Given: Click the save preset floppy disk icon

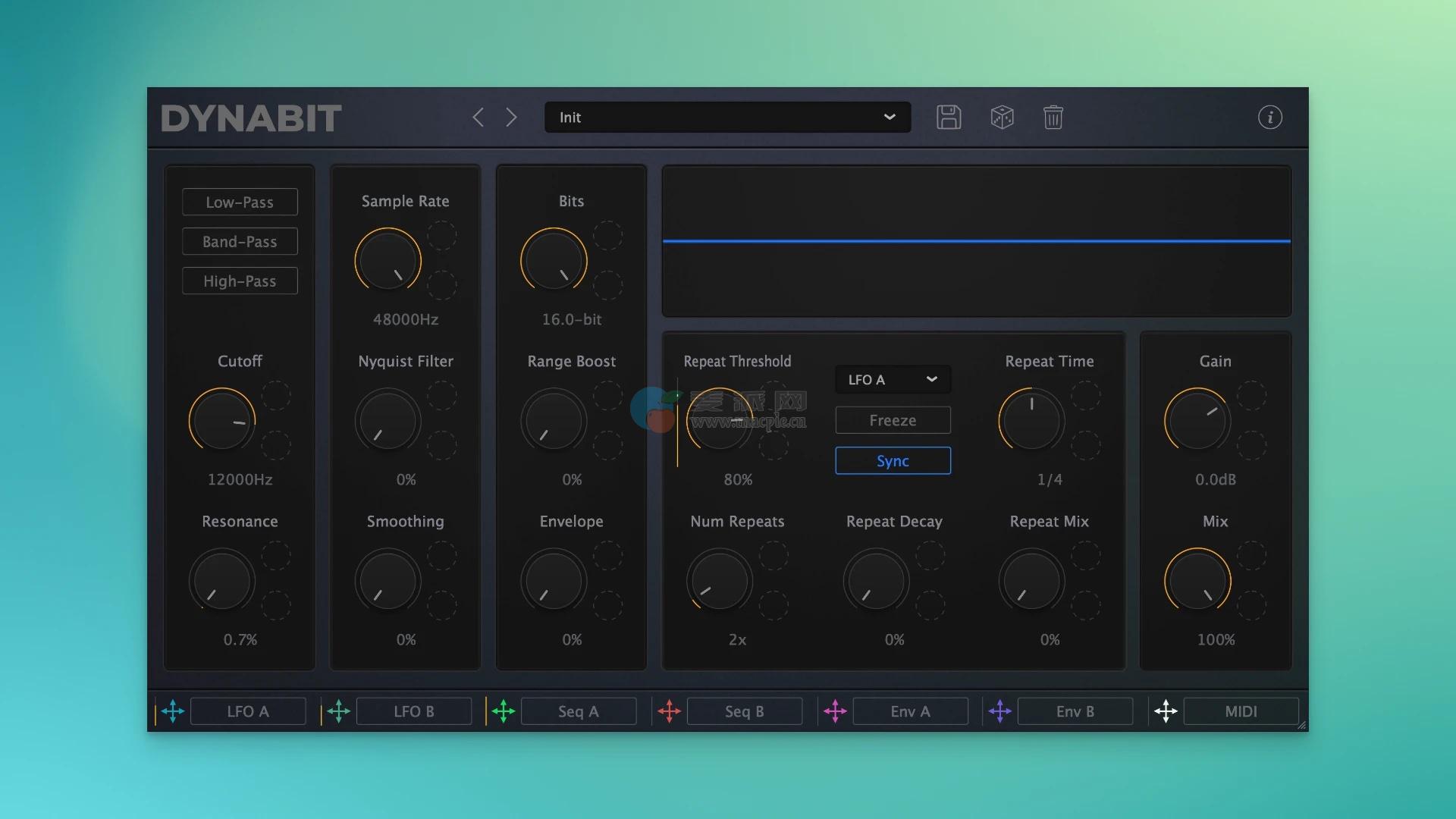Looking at the screenshot, I should (949, 118).
